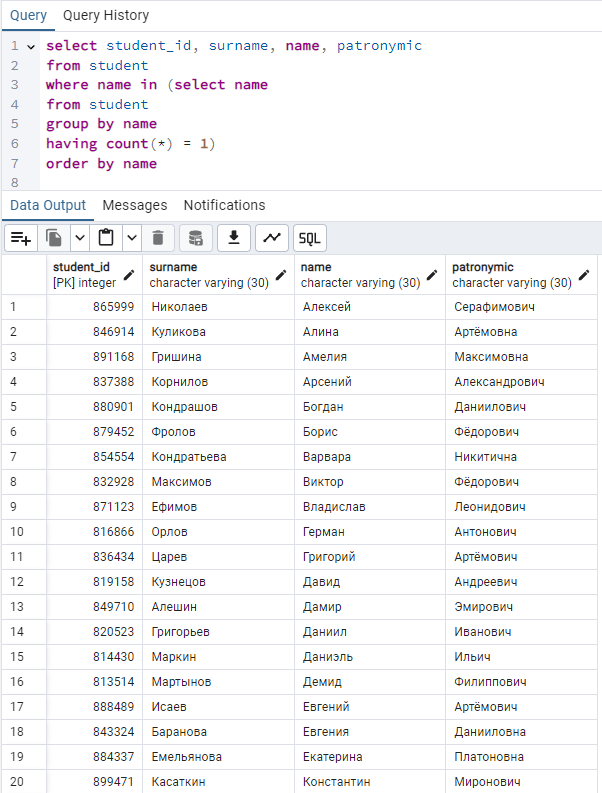Click cell with student_id 832928

tap(95, 481)
